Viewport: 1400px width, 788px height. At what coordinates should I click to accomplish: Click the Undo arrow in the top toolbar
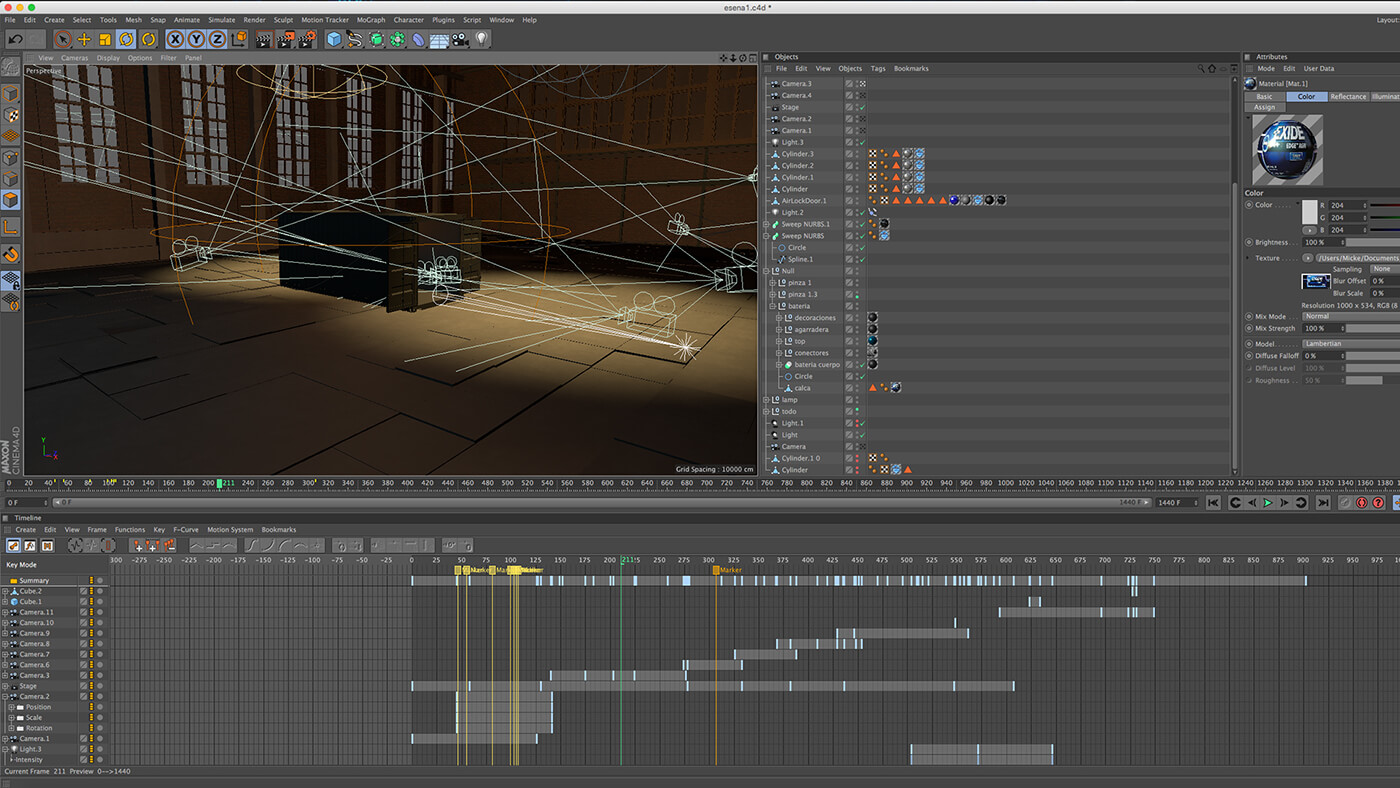pos(15,39)
